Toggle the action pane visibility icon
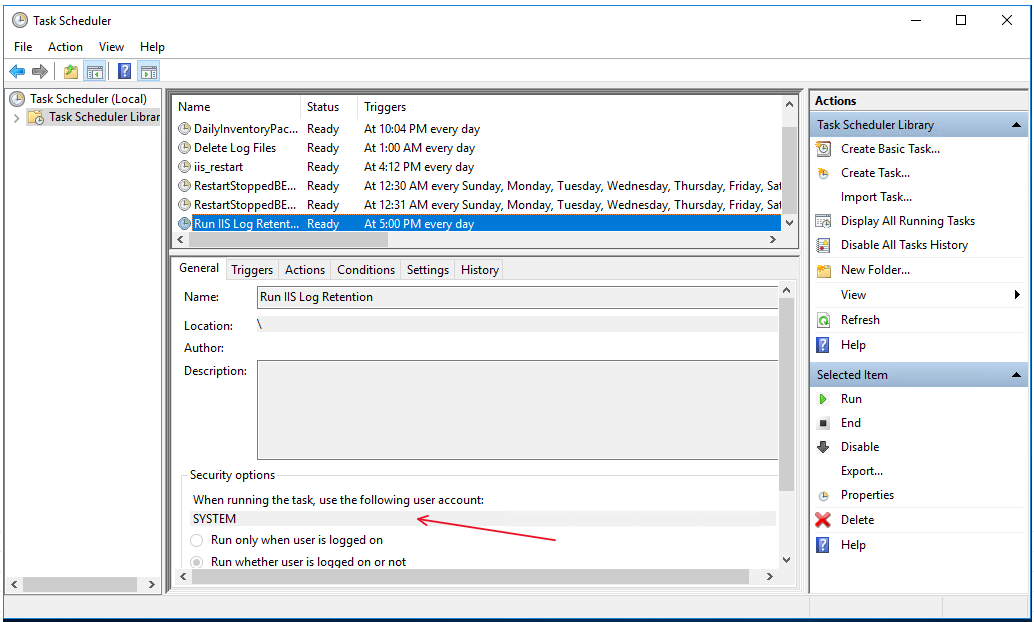 [x=148, y=71]
